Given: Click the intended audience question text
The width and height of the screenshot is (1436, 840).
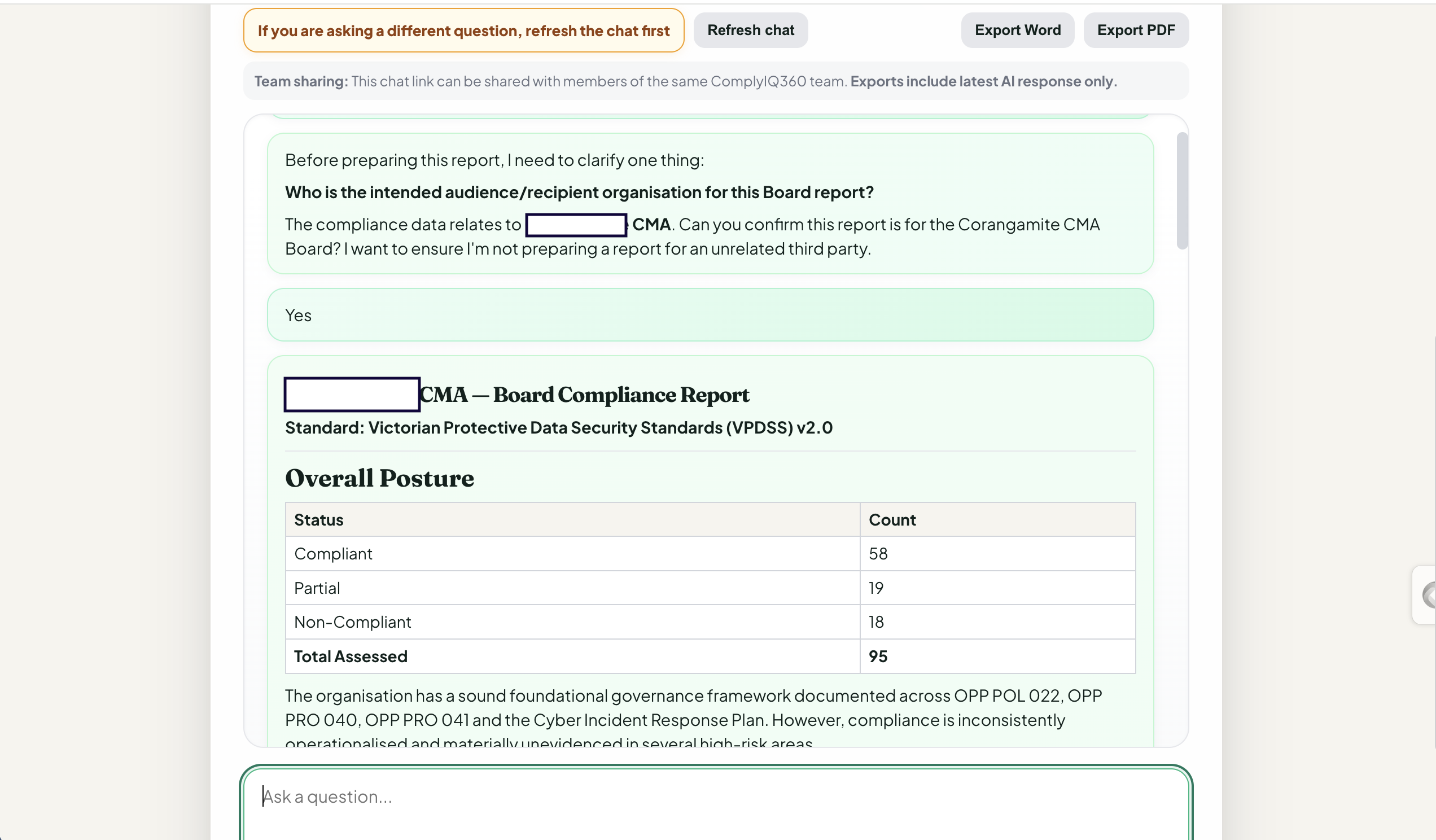Looking at the screenshot, I should tap(579, 193).
